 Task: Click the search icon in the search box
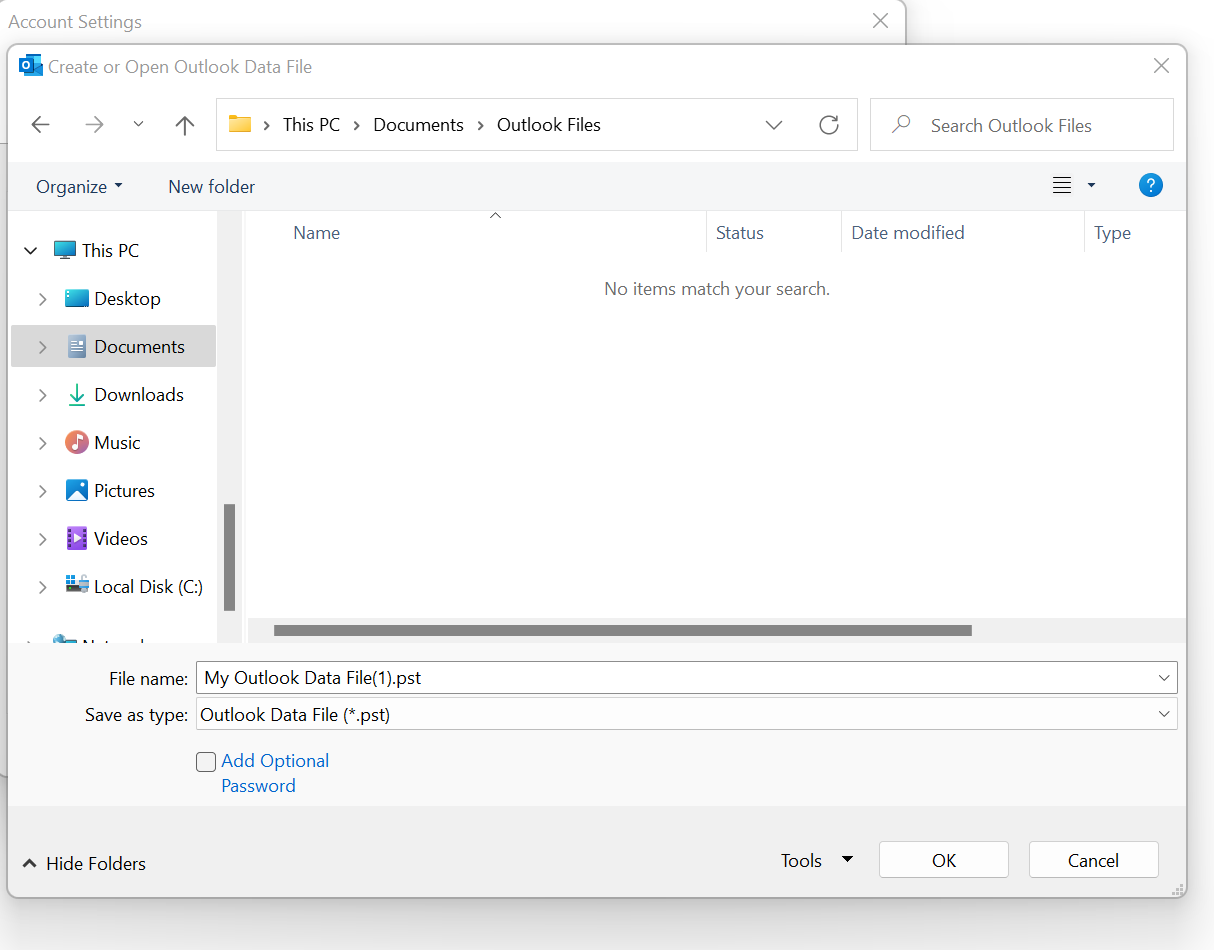900,124
